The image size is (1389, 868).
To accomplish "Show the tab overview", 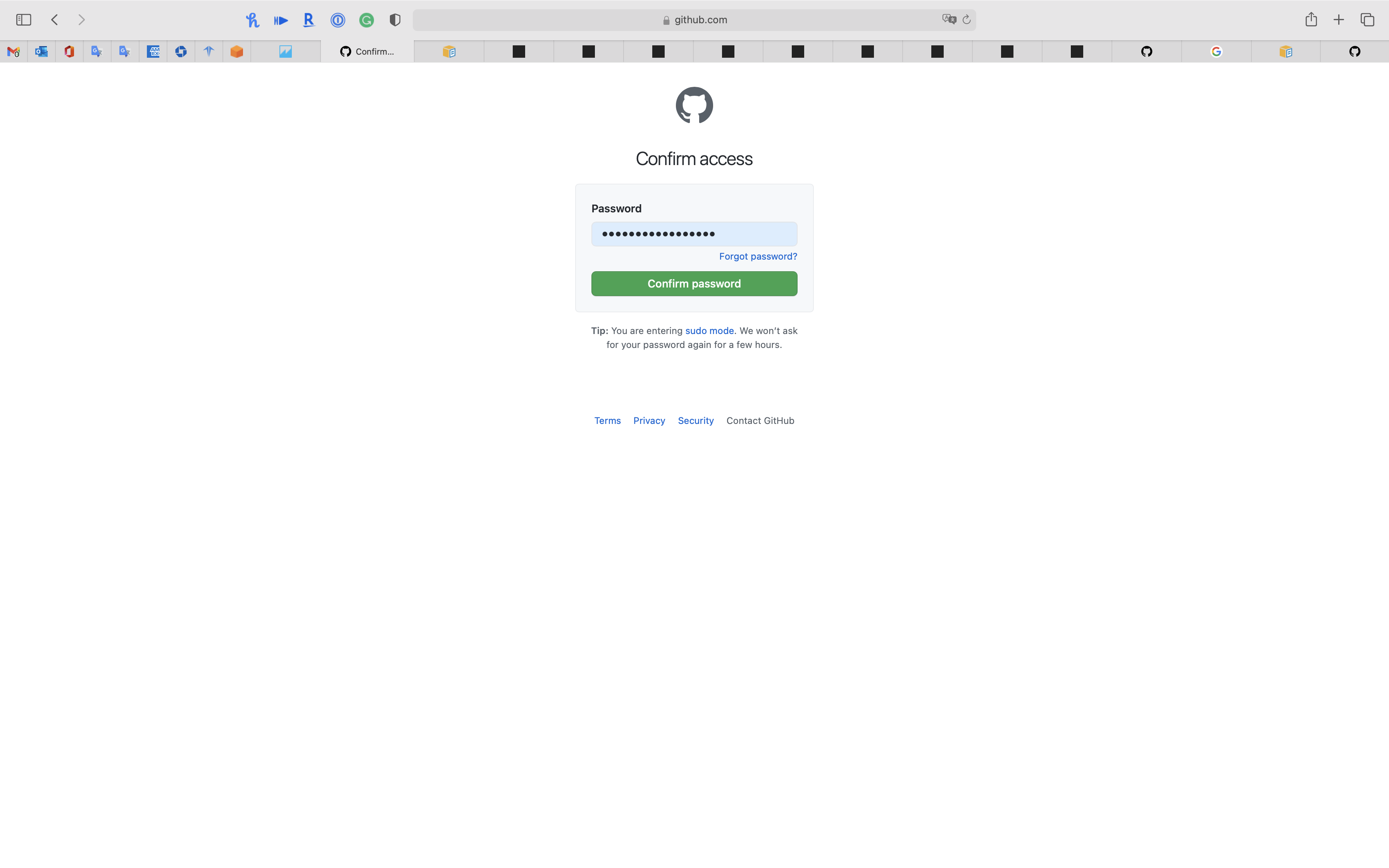I will [1367, 19].
